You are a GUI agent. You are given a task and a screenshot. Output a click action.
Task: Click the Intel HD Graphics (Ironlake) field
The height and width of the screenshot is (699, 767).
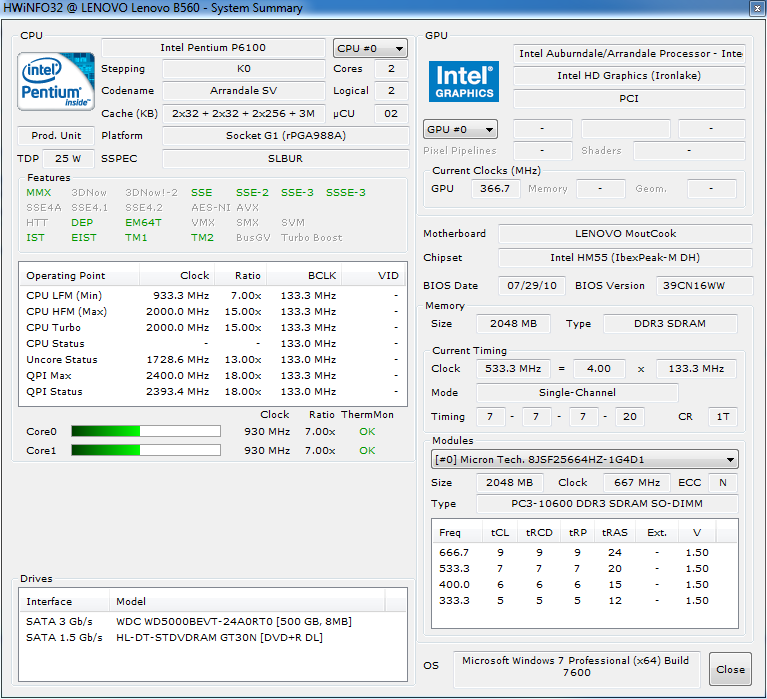pyautogui.click(x=629, y=75)
